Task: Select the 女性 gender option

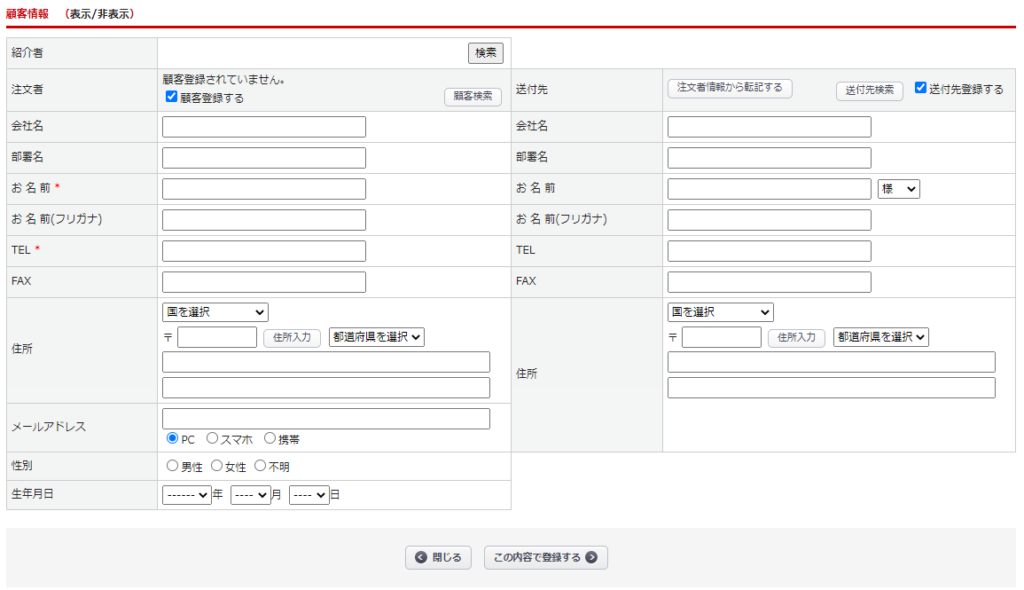Action: [x=217, y=466]
